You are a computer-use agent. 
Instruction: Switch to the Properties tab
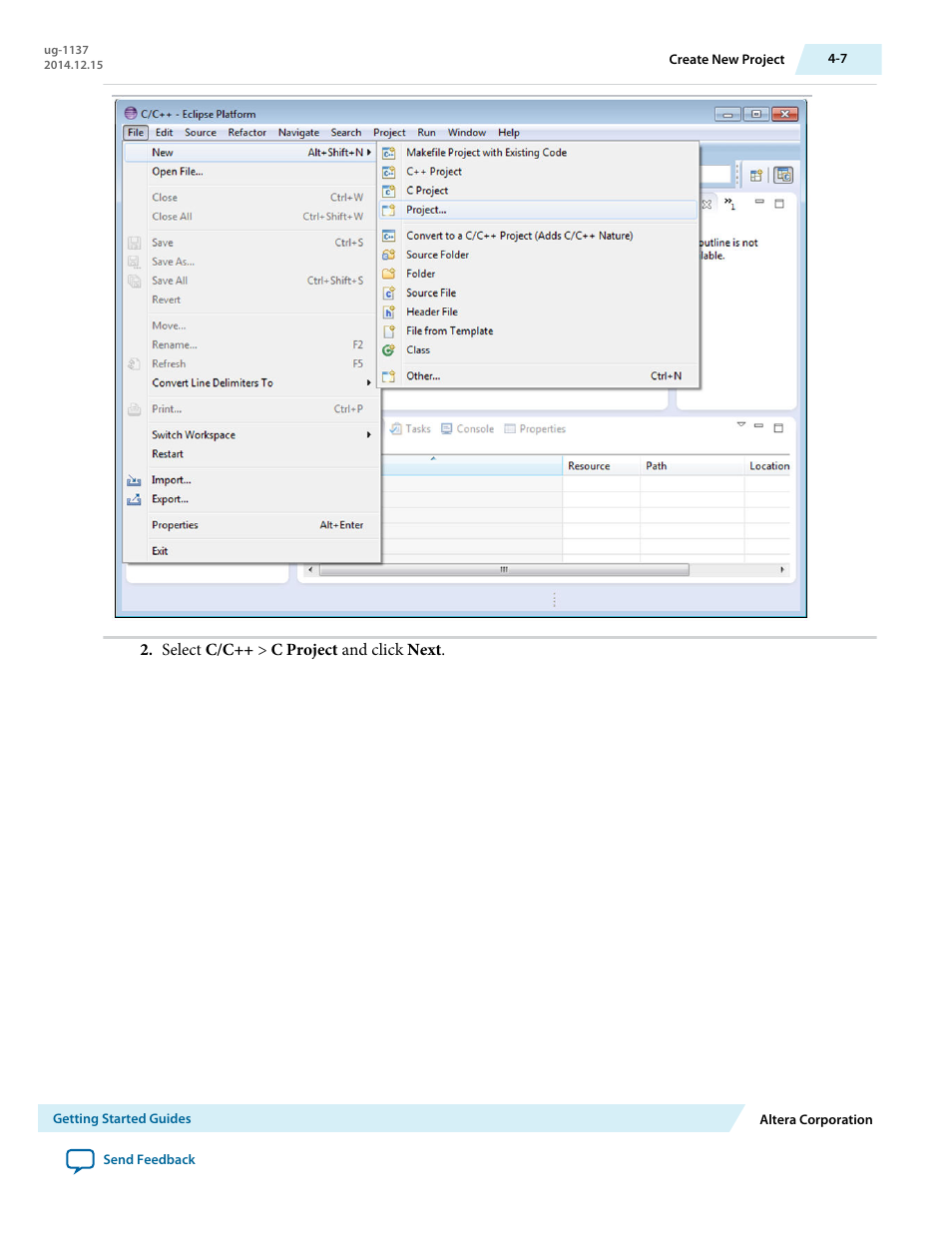click(535, 429)
